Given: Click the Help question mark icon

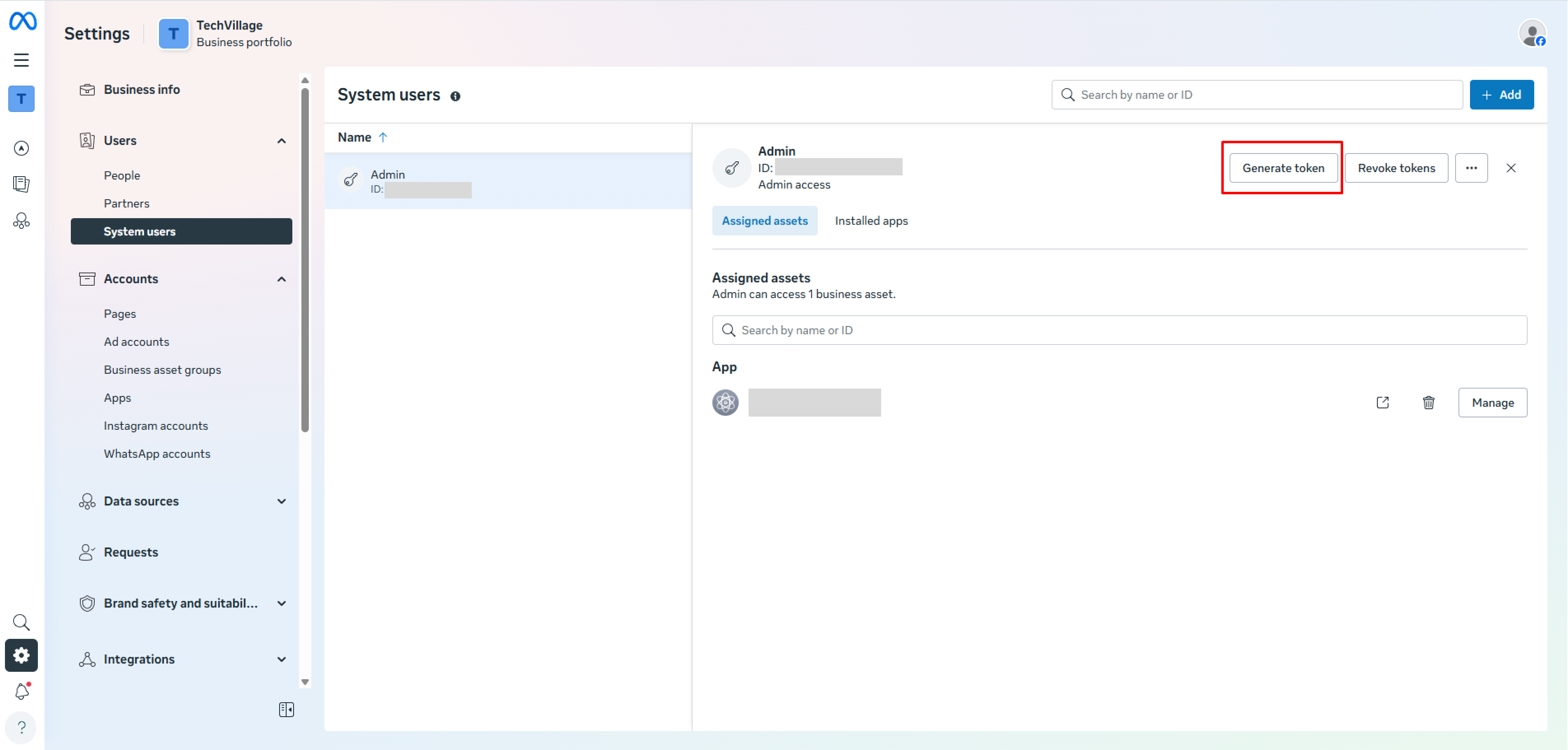Looking at the screenshot, I should [21, 727].
